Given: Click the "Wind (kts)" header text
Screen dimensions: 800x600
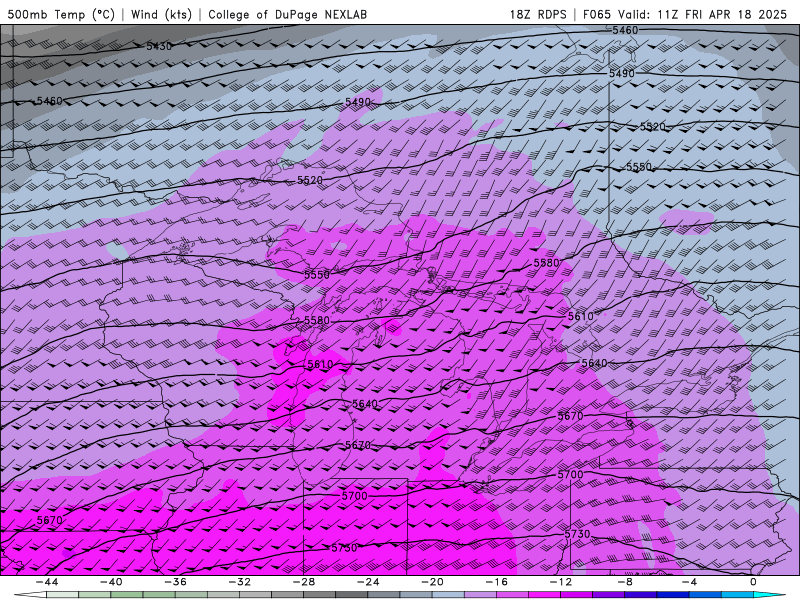Looking at the screenshot, I should coord(162,14).
